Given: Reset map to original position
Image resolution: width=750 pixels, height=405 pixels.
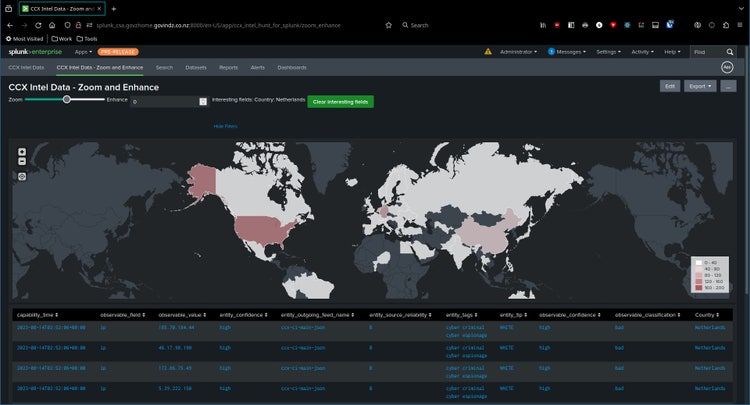Looking at the screenshot, I should click(x=22, y=175).
